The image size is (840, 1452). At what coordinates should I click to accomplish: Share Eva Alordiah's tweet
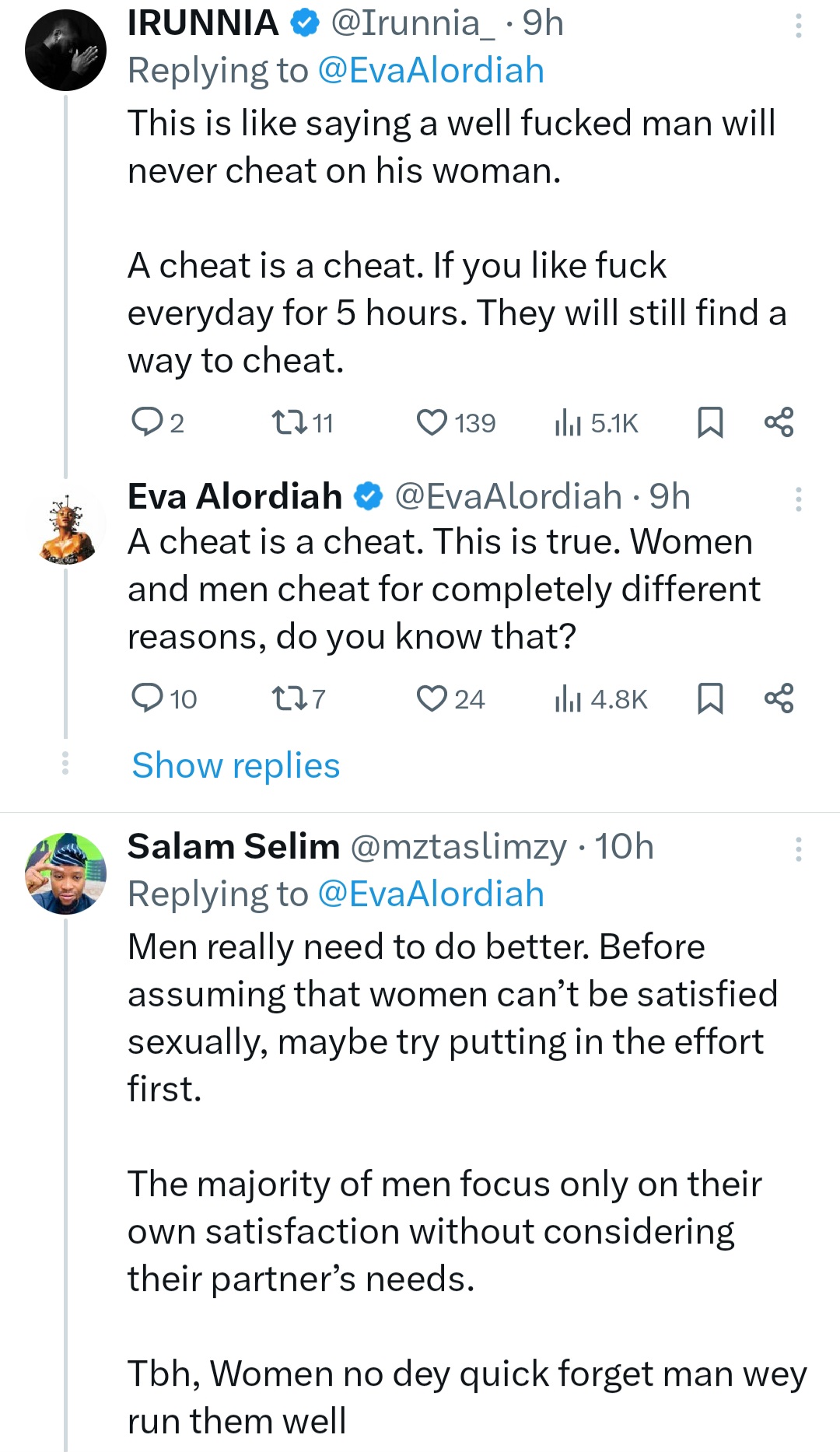point(779,698)
